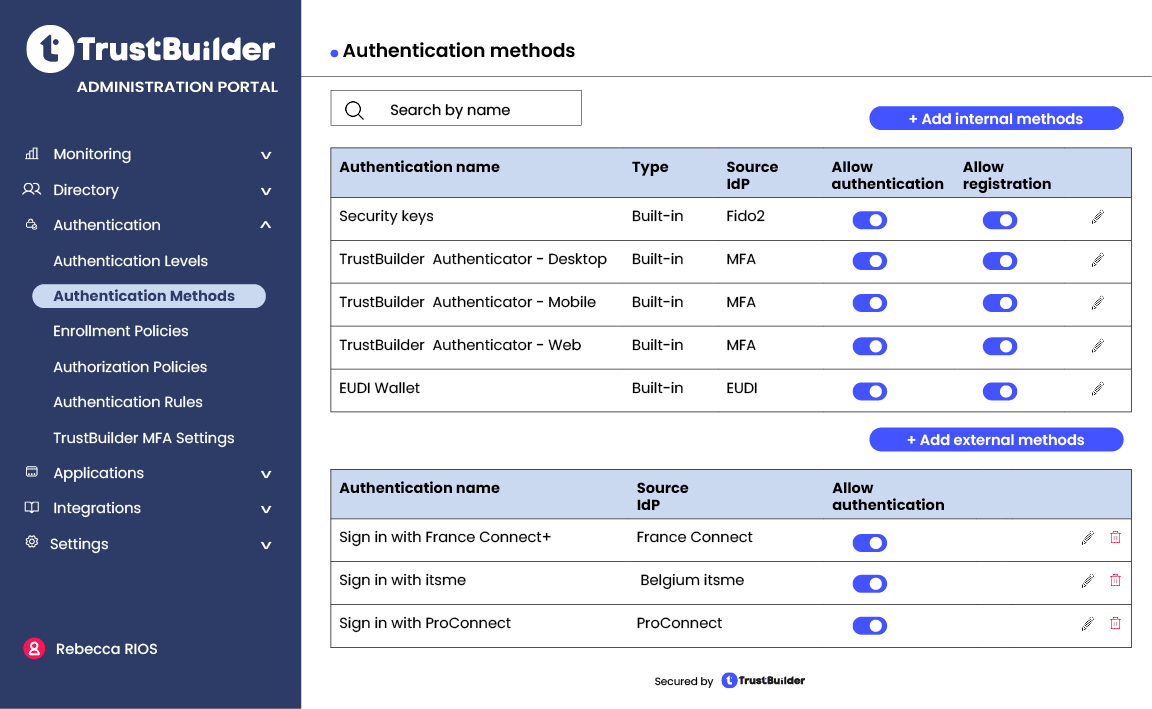Click the Applications window icon
Viewport: 1152px width, 709px height.
32,472
